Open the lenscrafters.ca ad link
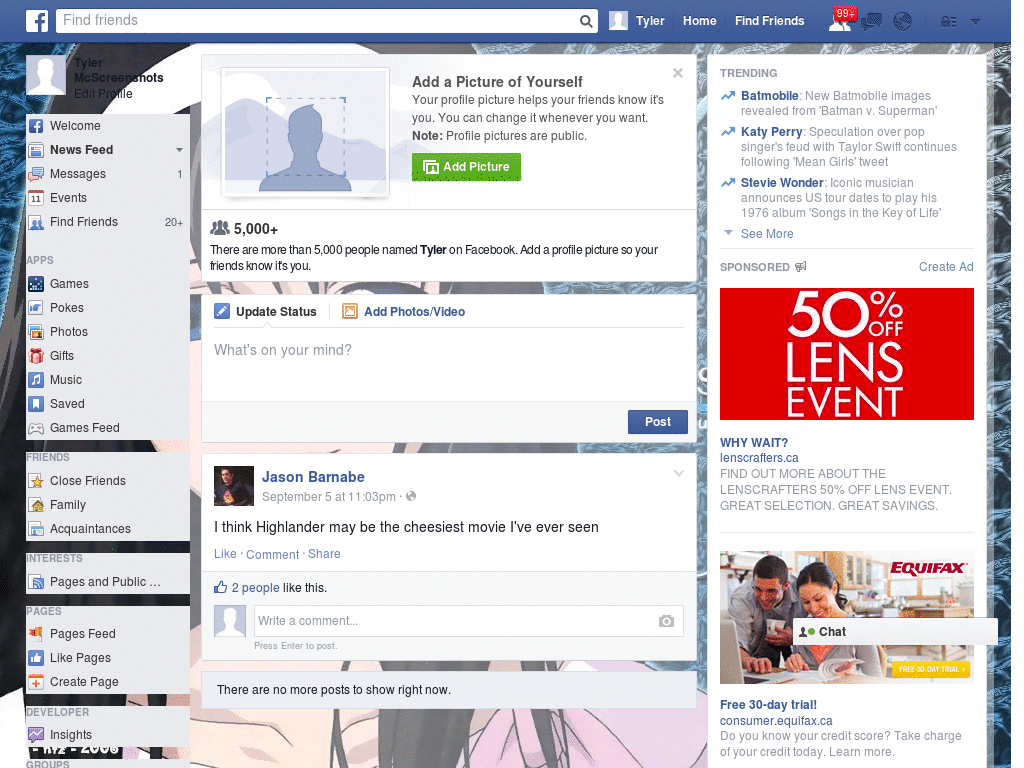The image size is (1024, 768). click(759, 458)
